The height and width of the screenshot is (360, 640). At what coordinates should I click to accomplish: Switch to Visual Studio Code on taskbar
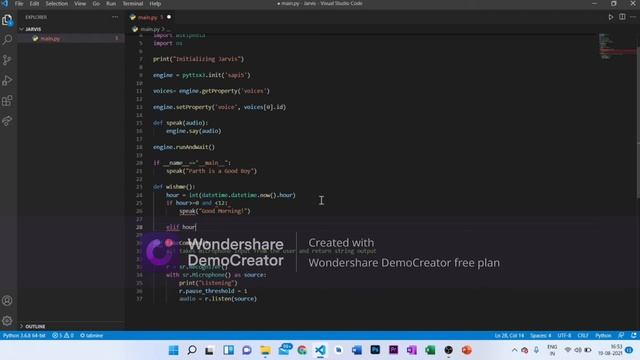pyautogui.click(x=320, y=350)
